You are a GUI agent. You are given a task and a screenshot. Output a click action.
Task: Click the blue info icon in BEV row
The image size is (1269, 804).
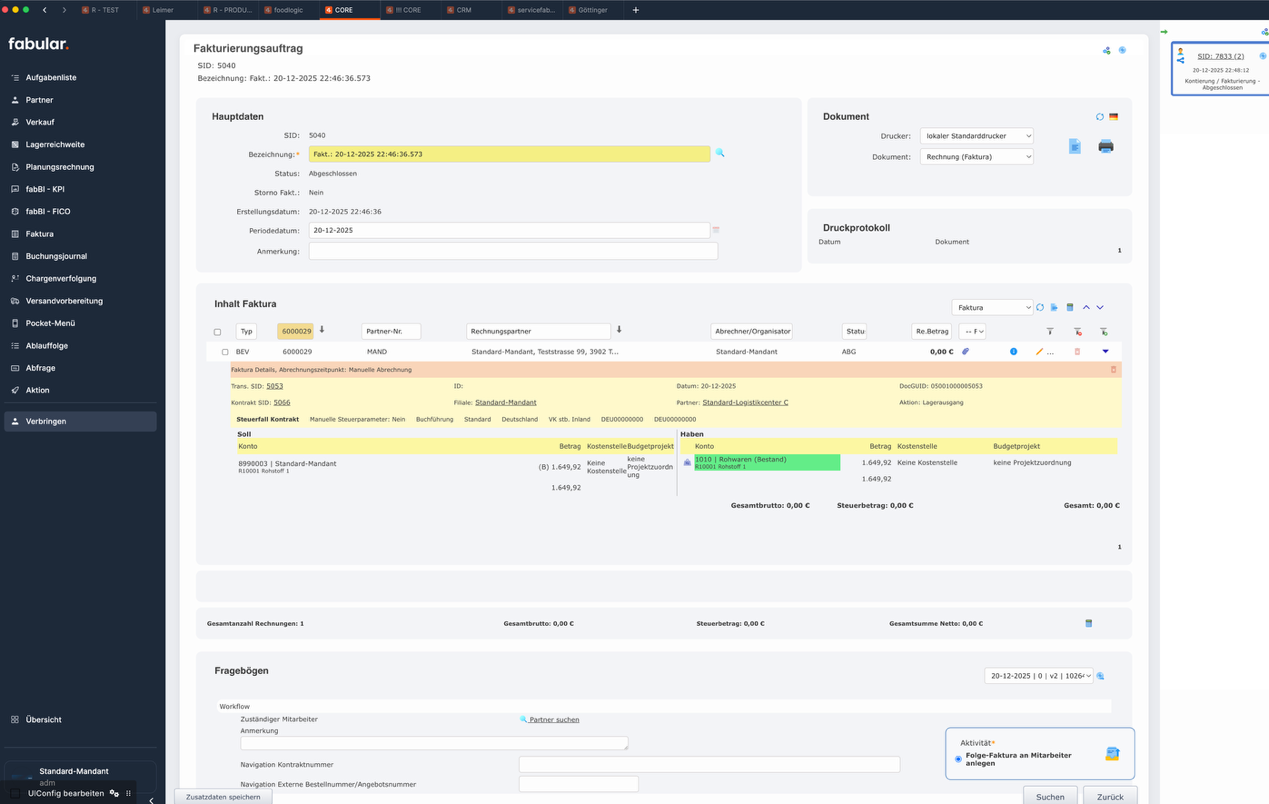(1013, 352)
